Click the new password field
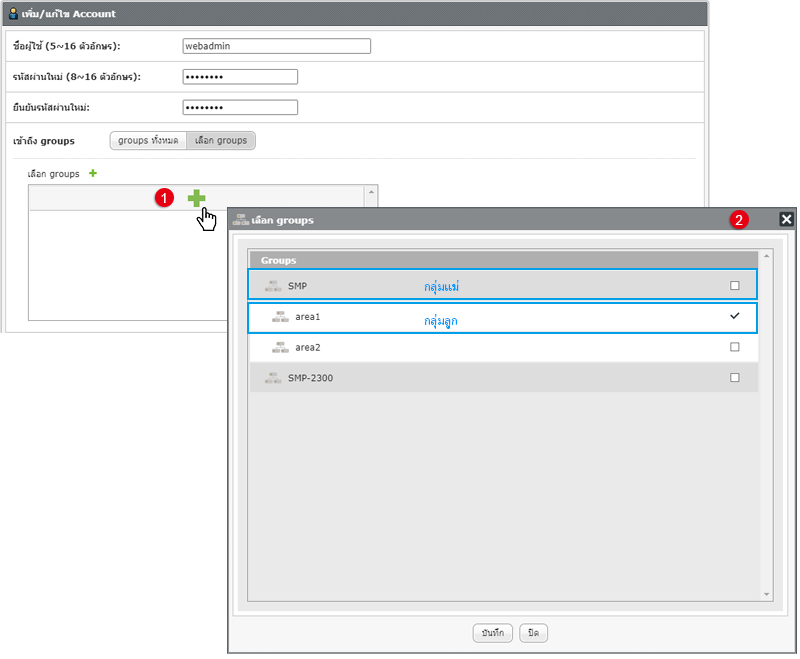Image resolution: width=800 pixels, height=659 pixels. coord(240,77)
